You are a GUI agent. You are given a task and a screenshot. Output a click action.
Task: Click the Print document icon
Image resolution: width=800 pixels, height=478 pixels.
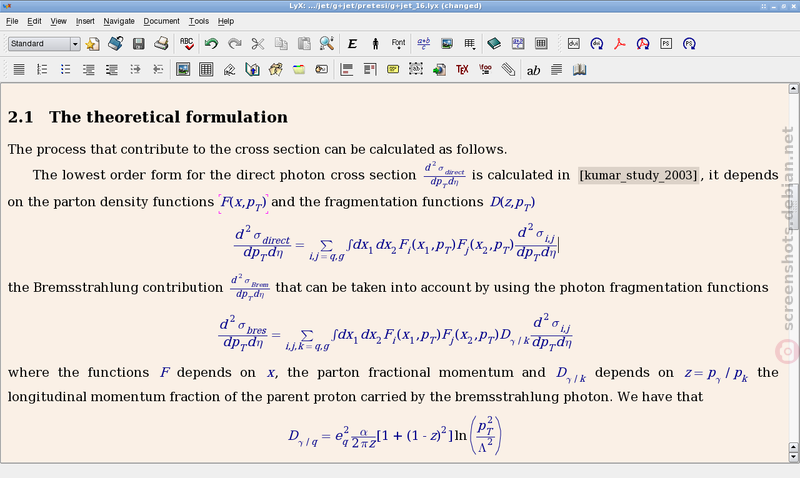(x=161, y=44)
